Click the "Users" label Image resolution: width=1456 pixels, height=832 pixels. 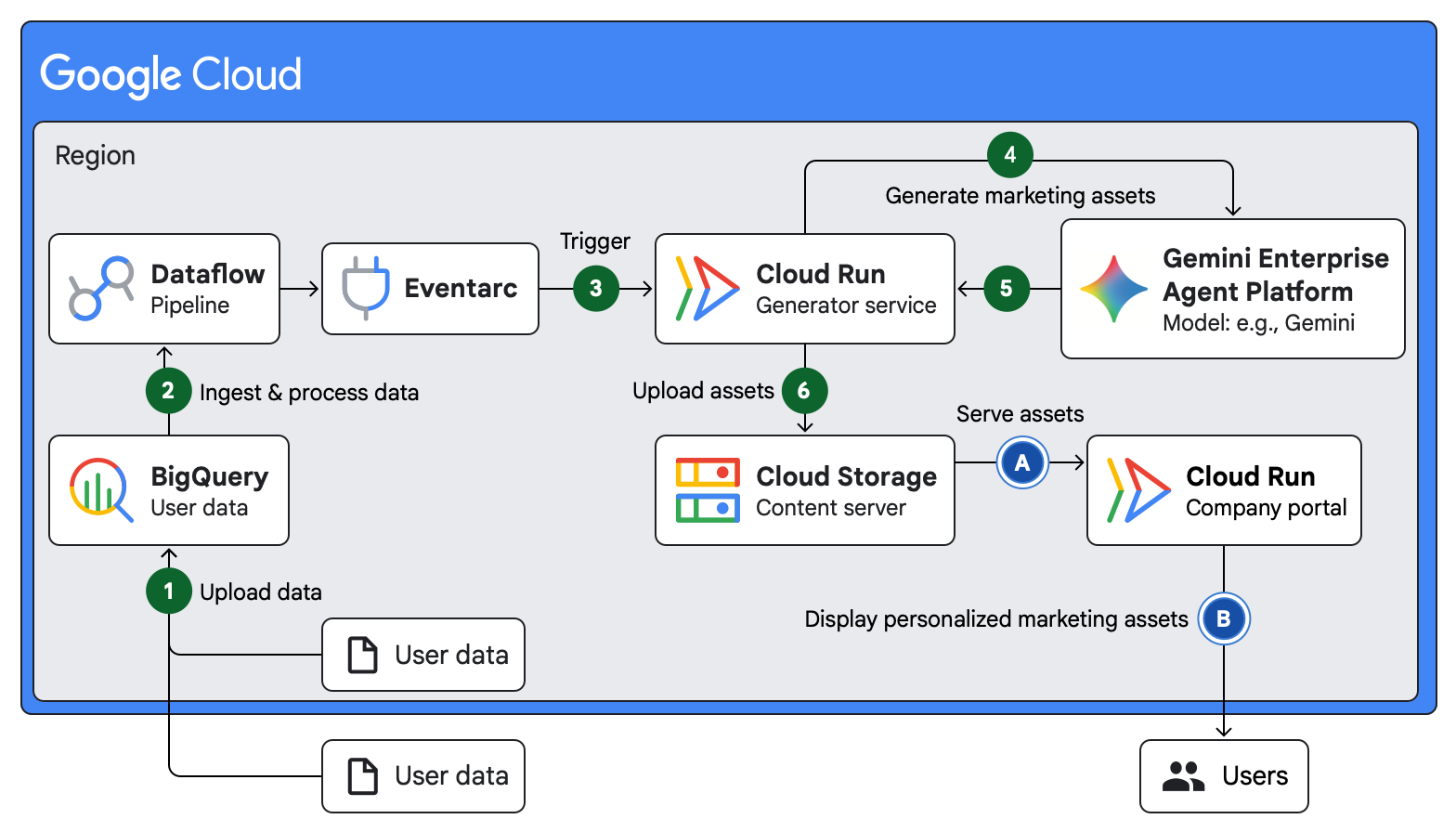click(x=1255, y=776)
